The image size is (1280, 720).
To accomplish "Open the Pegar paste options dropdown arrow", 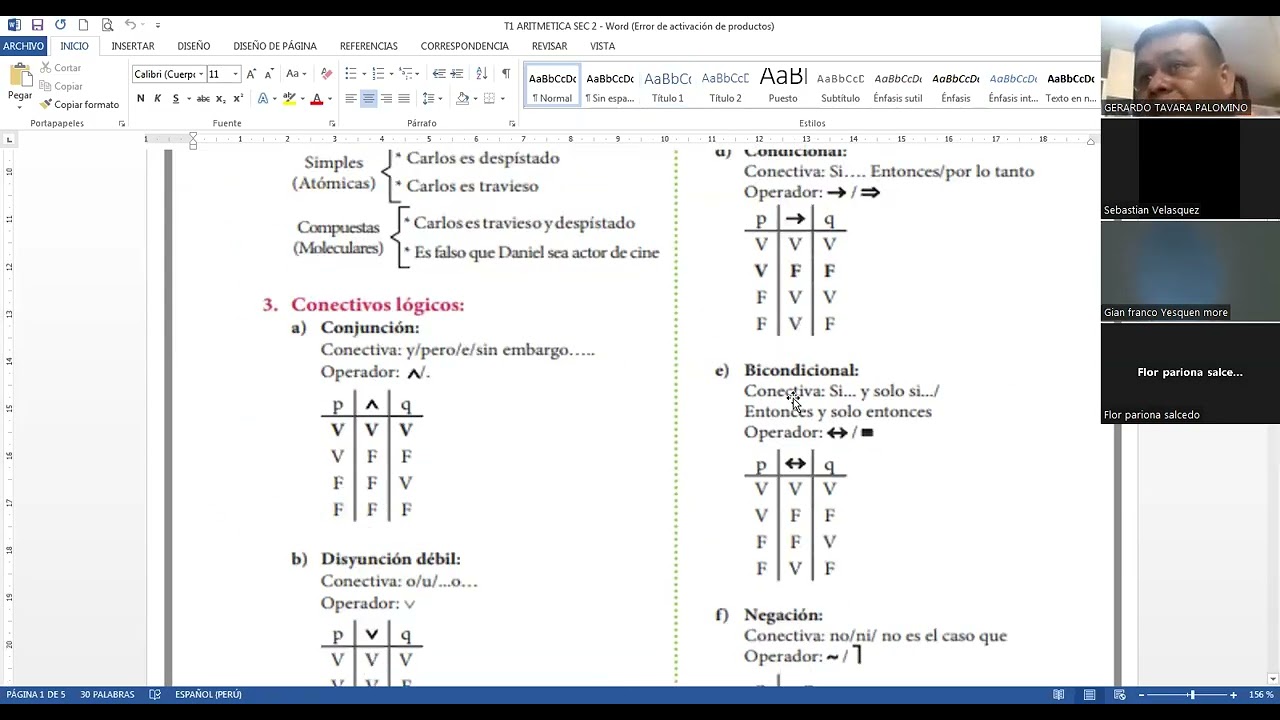I will tap(20, 105).
